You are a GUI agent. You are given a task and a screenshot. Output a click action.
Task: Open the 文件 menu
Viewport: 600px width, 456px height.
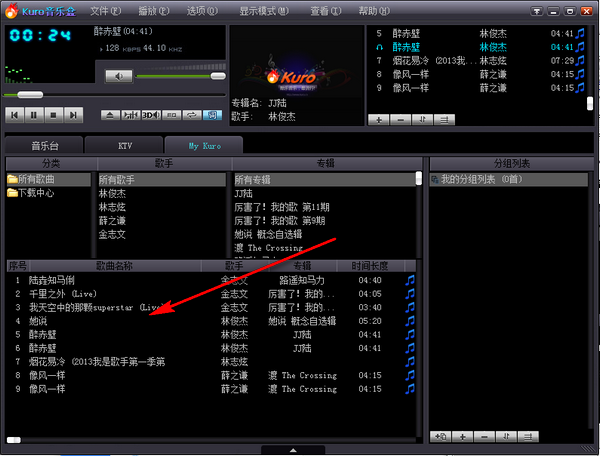tap(106, 11)
